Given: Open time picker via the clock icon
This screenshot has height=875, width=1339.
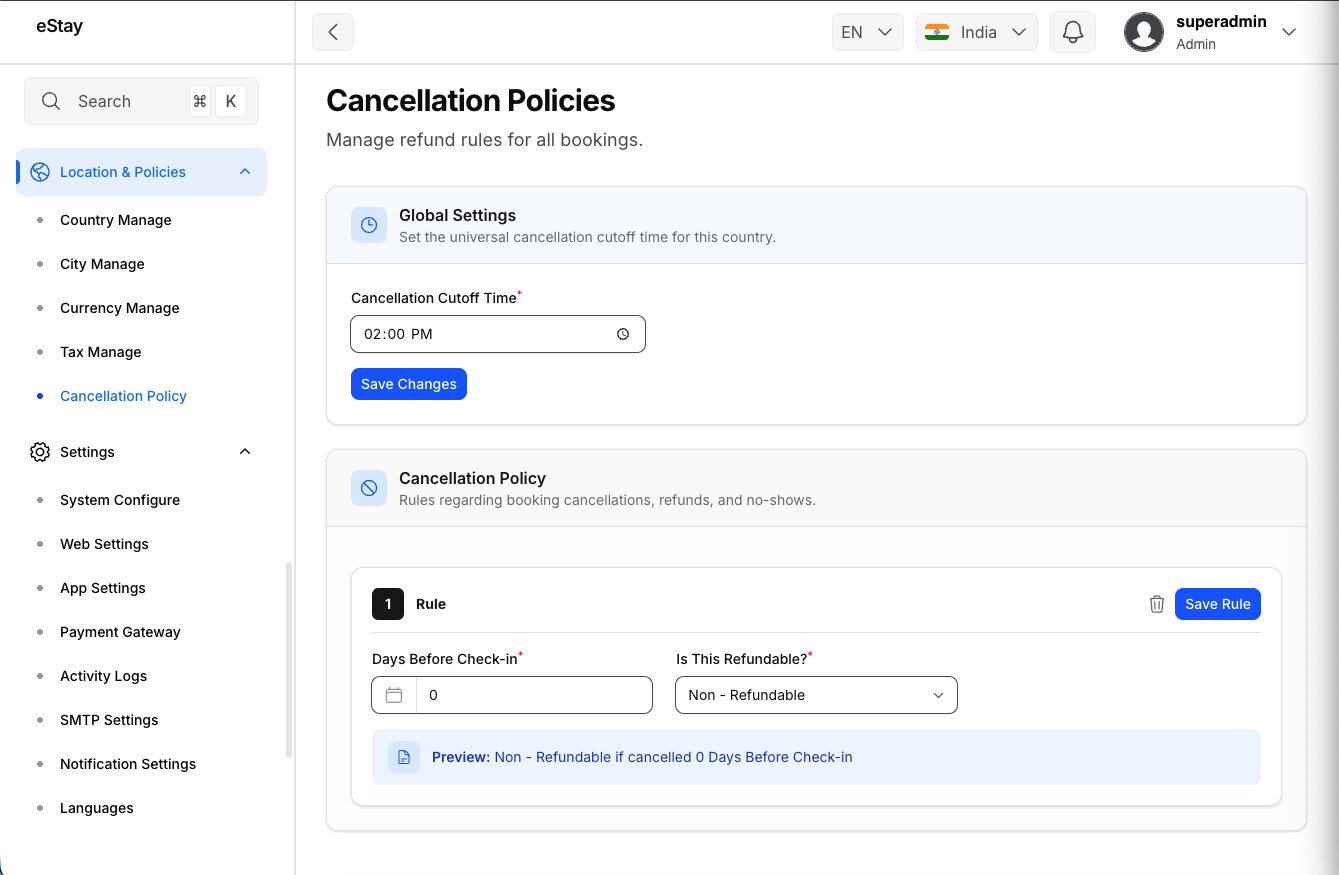Looking at the screenshot, I should click(x=623, y=334).
